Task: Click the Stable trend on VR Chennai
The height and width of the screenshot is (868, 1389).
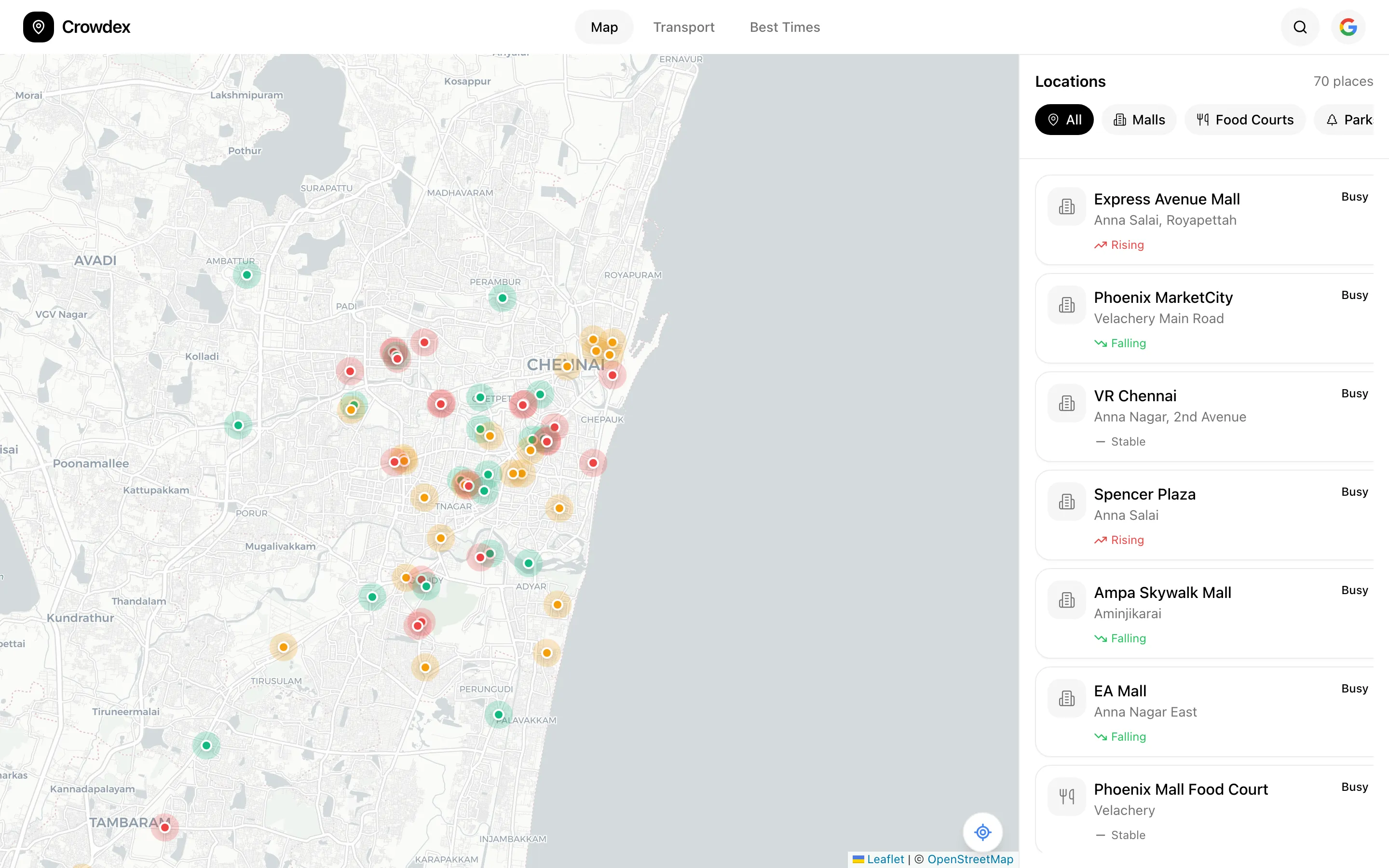Action: click(x=1120, y=441)
